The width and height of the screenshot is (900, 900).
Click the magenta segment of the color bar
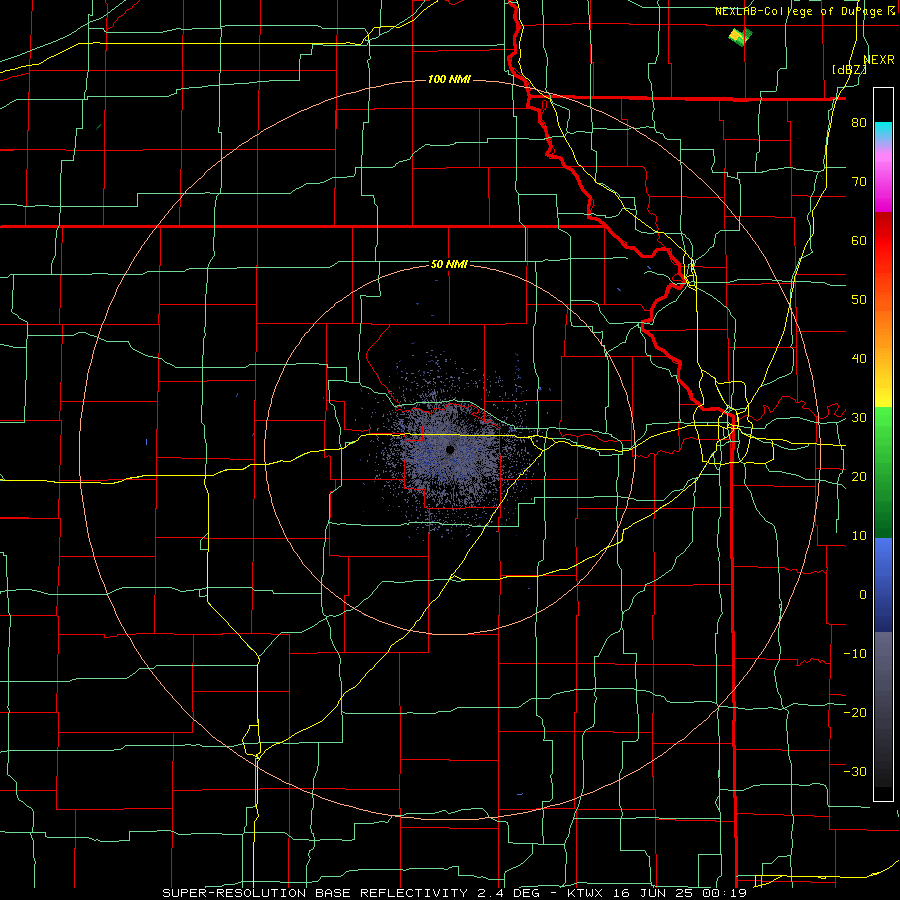[883, 184]
